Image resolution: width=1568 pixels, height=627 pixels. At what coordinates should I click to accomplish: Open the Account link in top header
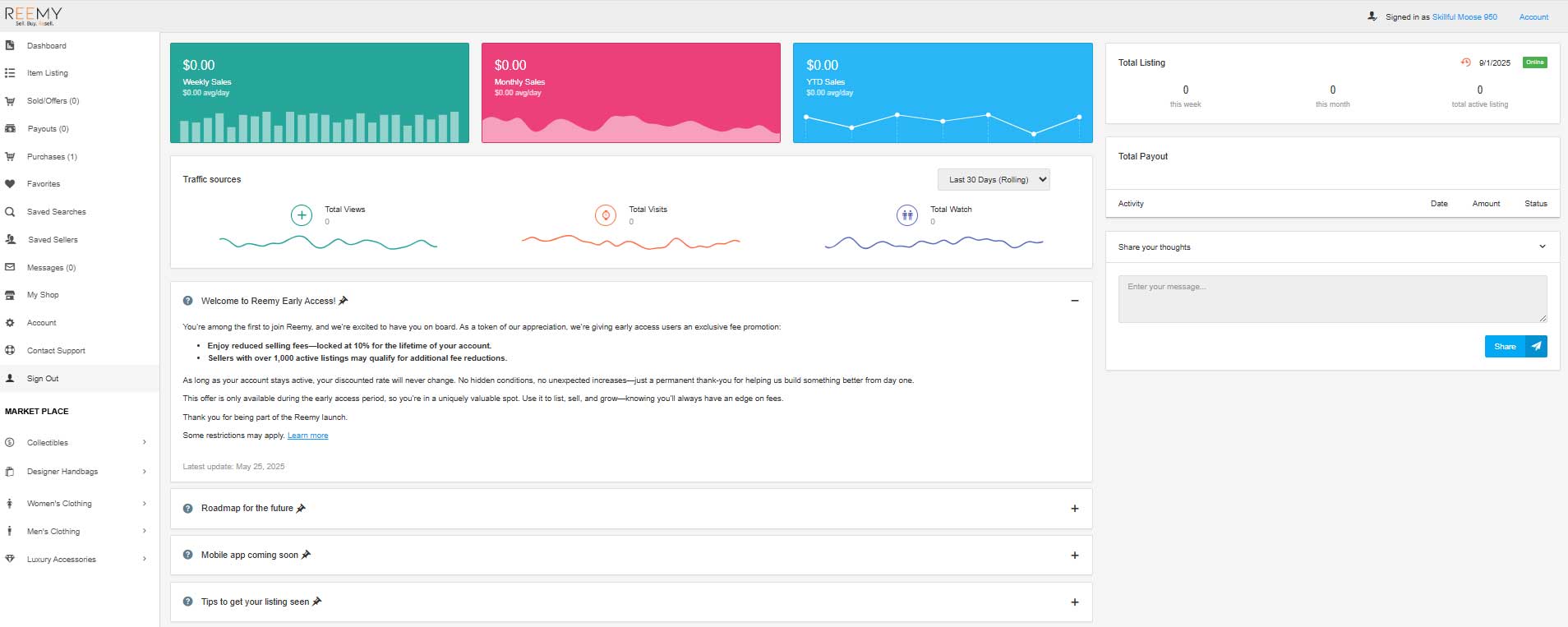coord(1533,17)
